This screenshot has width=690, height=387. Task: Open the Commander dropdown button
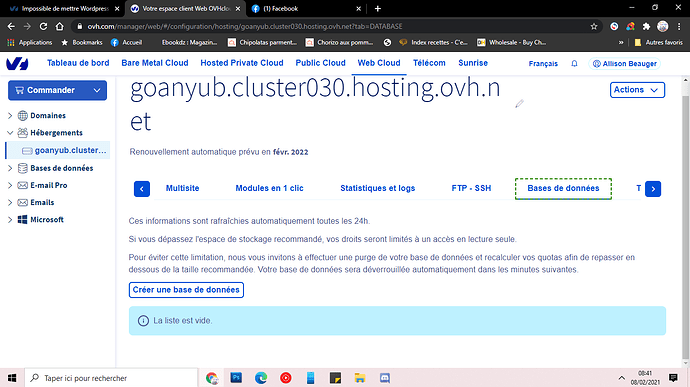click(57, 90)
